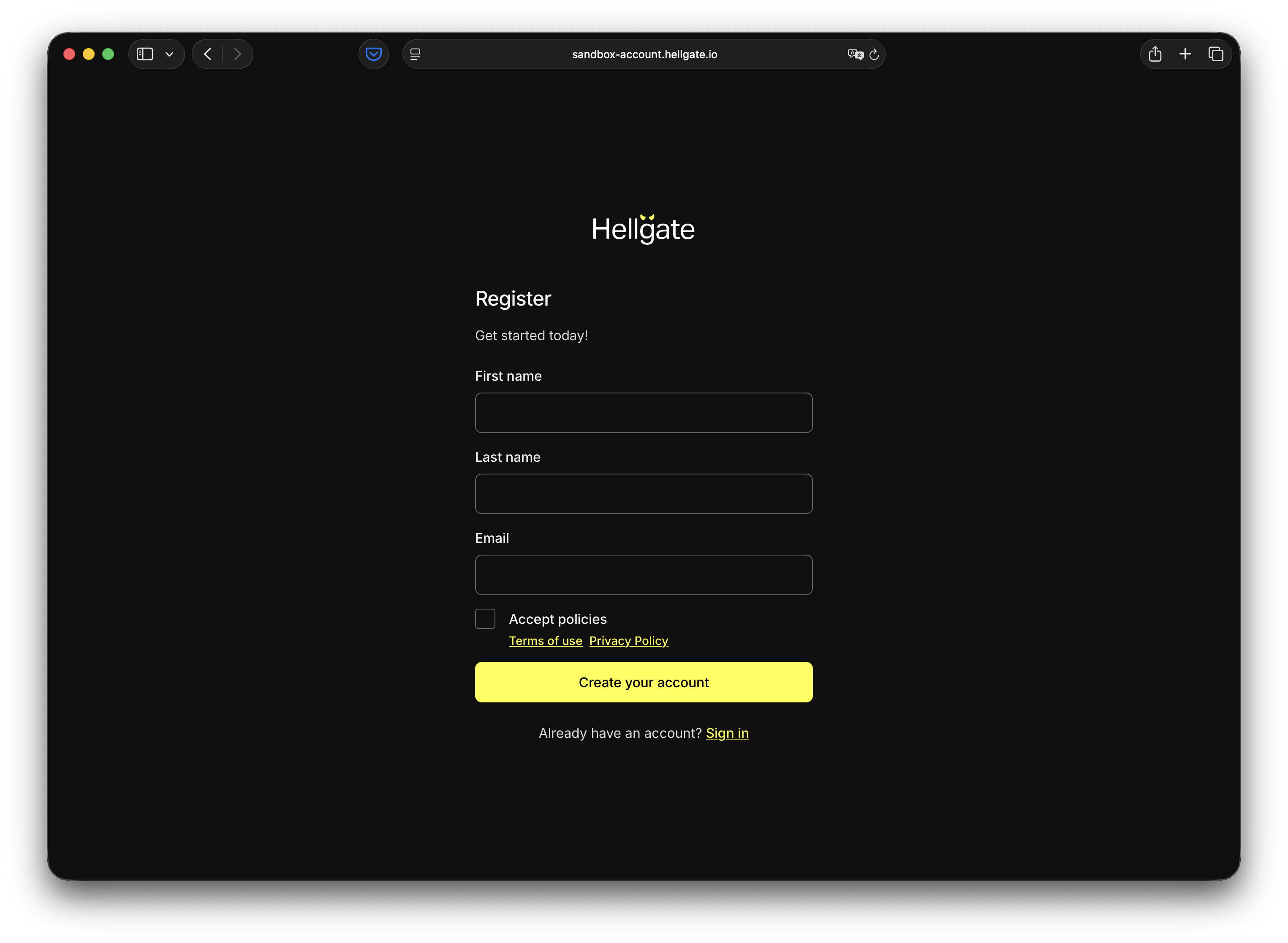1288x943 pixels.
Task: Click the back navigation arrow
Action: (207, 54)
